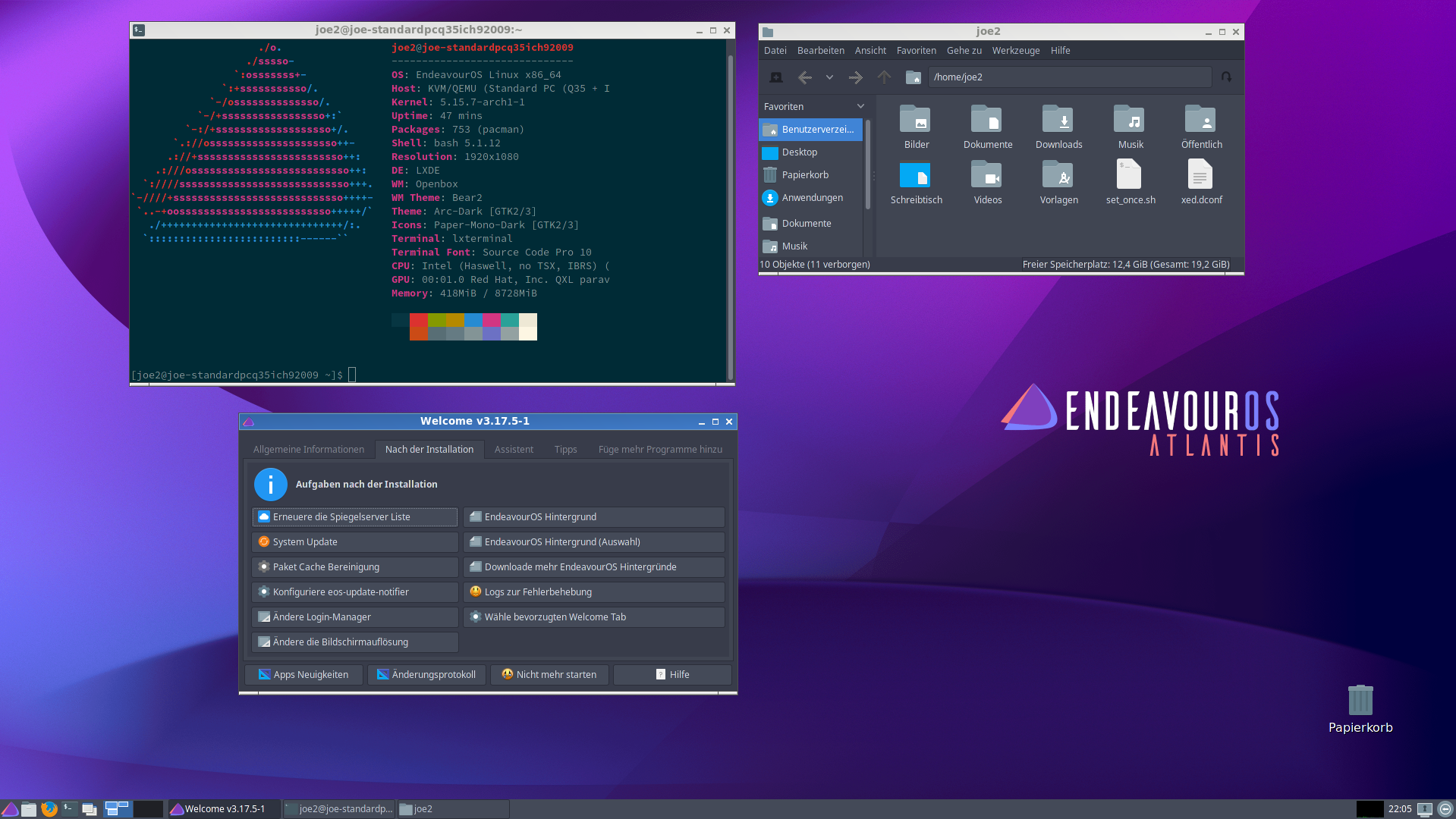Select the Vorlagen folder

[1058, 183]
